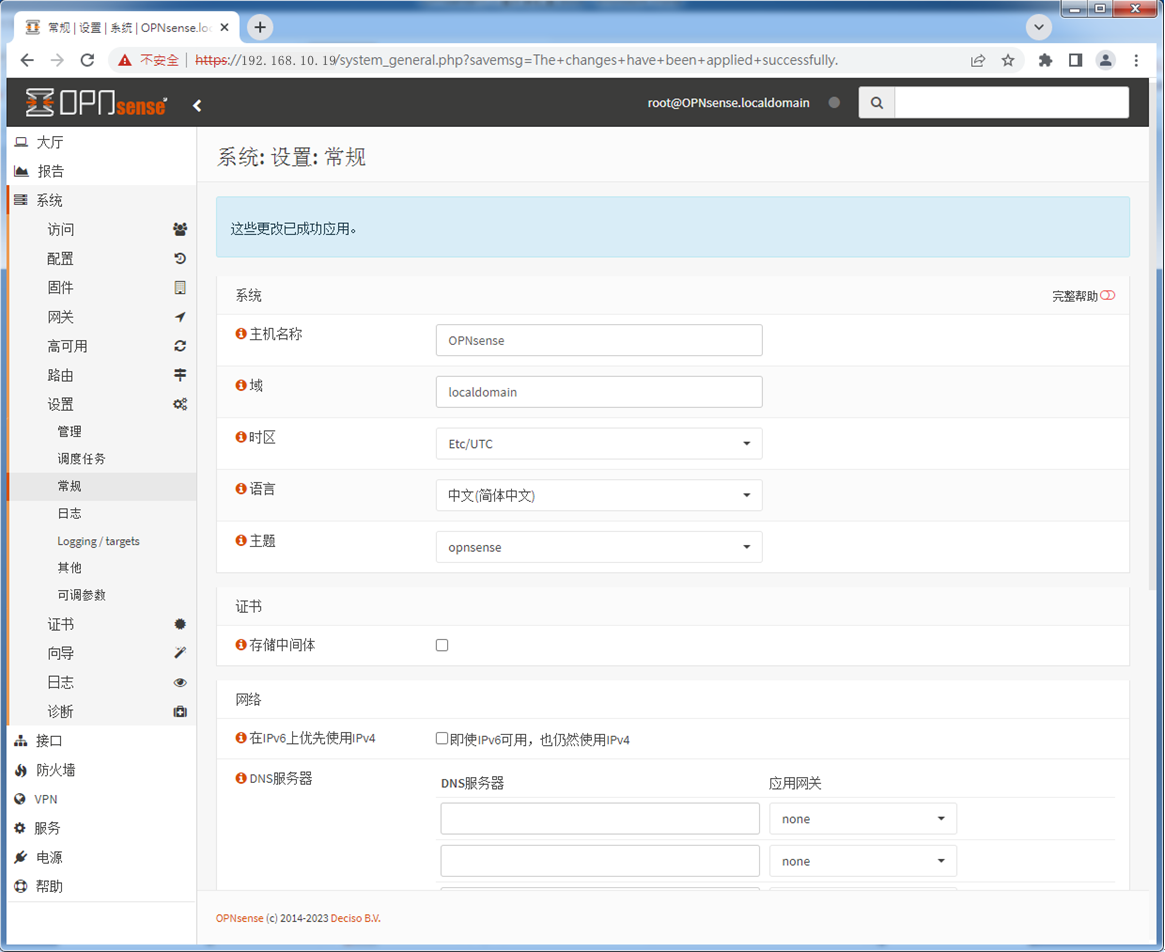This screenshot has height=952, width=1165.
Task: Click the eye icon next to 日志
Action: 180,682
